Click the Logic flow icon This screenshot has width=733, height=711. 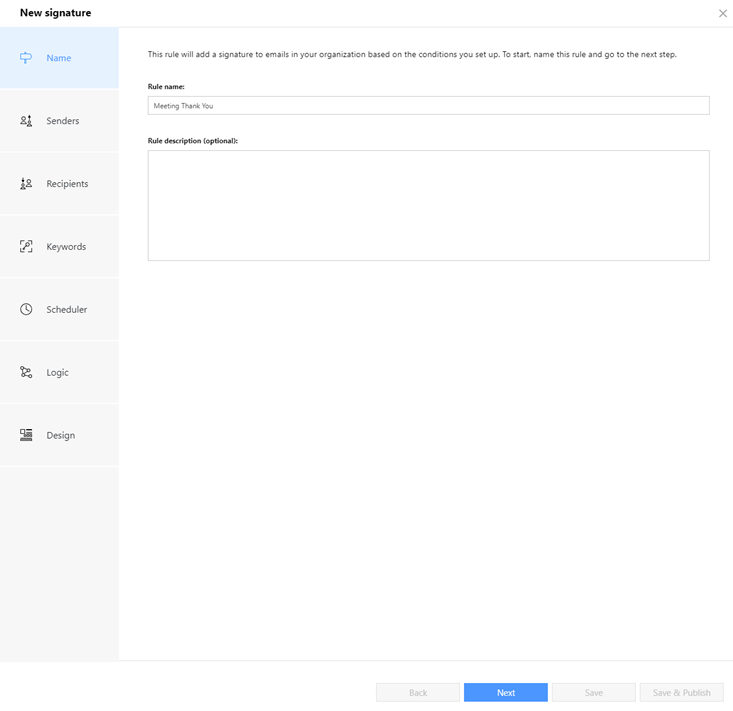coord(26,373)
